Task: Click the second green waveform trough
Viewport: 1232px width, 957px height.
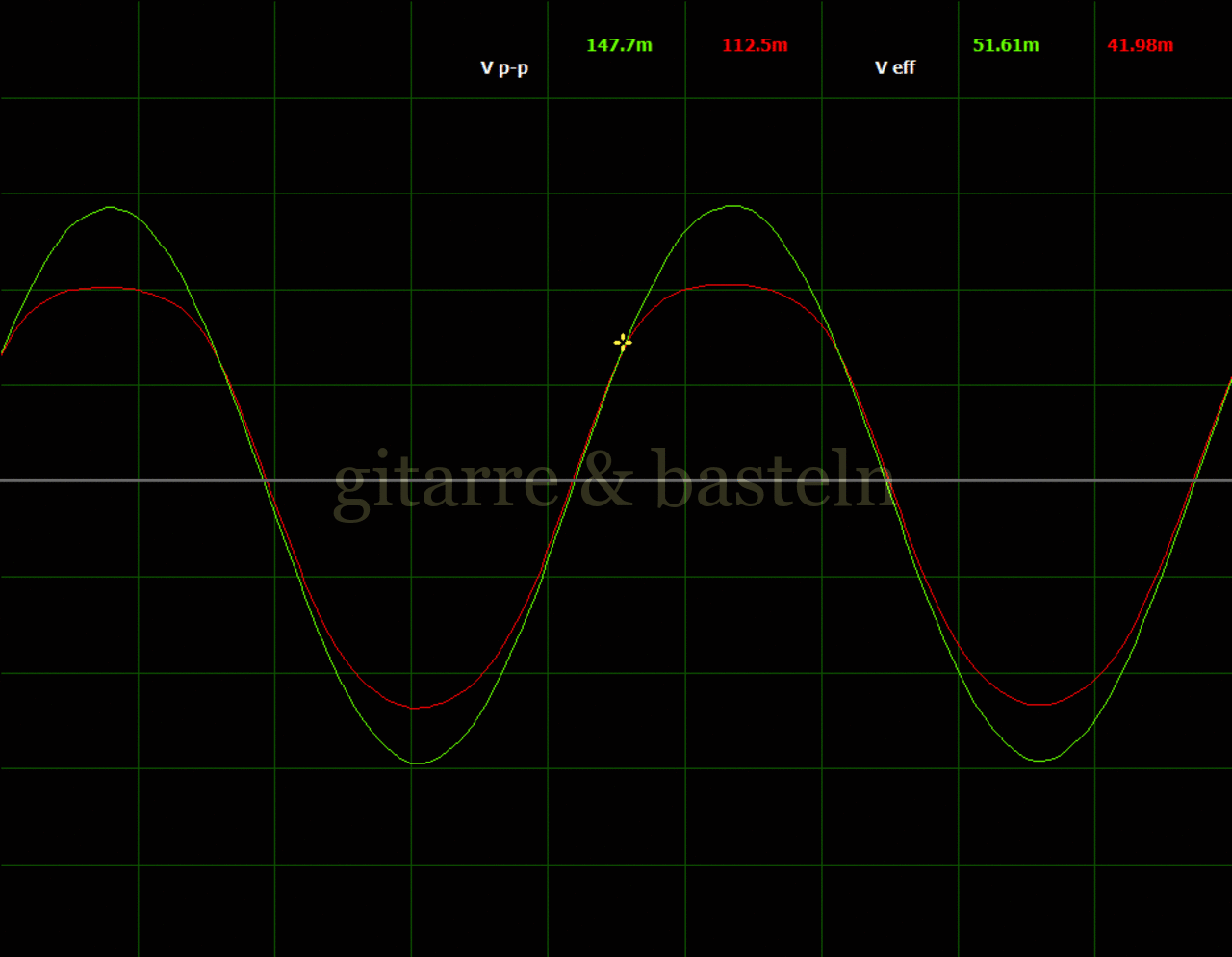Action: click(1040, 761)
